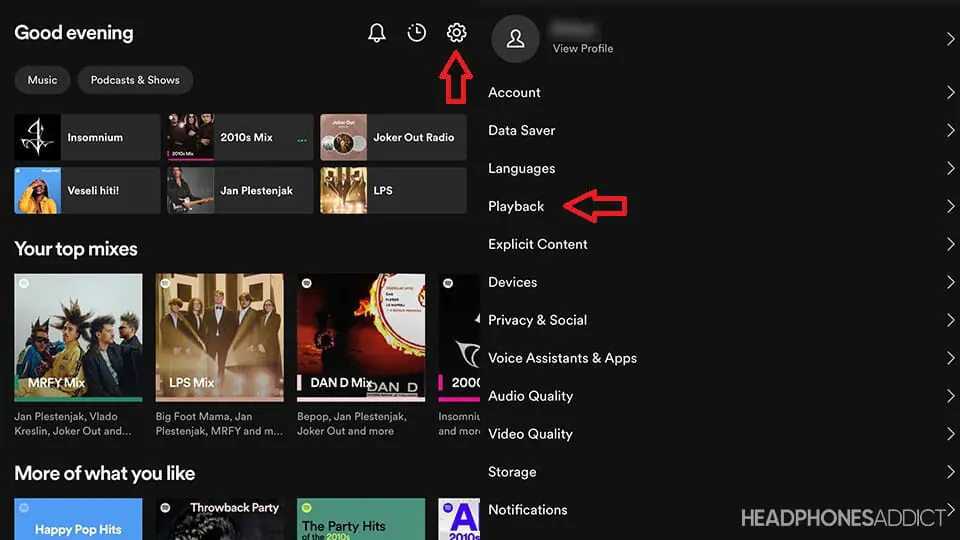Open the 2010s Mix shortcut tile
The width and height of the screenshot is (960, 540).
pos(240,137)
